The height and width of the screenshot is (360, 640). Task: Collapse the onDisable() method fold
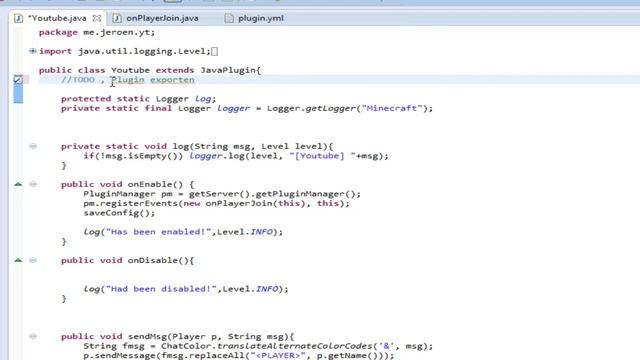(x=33, y=260)
